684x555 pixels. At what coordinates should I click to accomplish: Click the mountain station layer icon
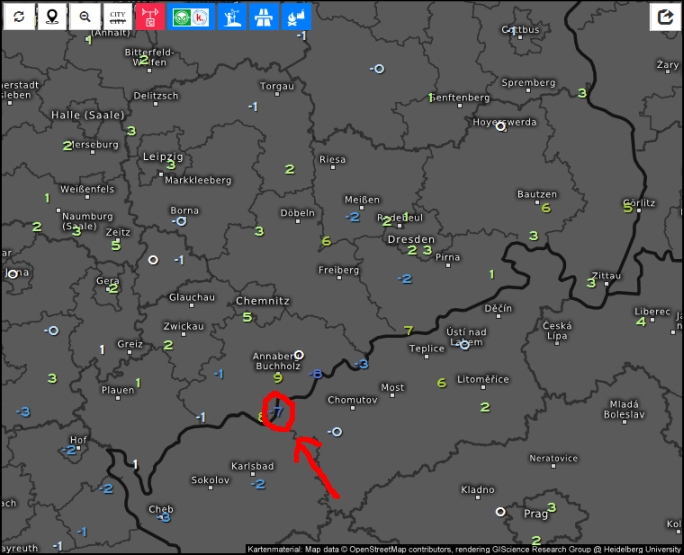[232, 17]
